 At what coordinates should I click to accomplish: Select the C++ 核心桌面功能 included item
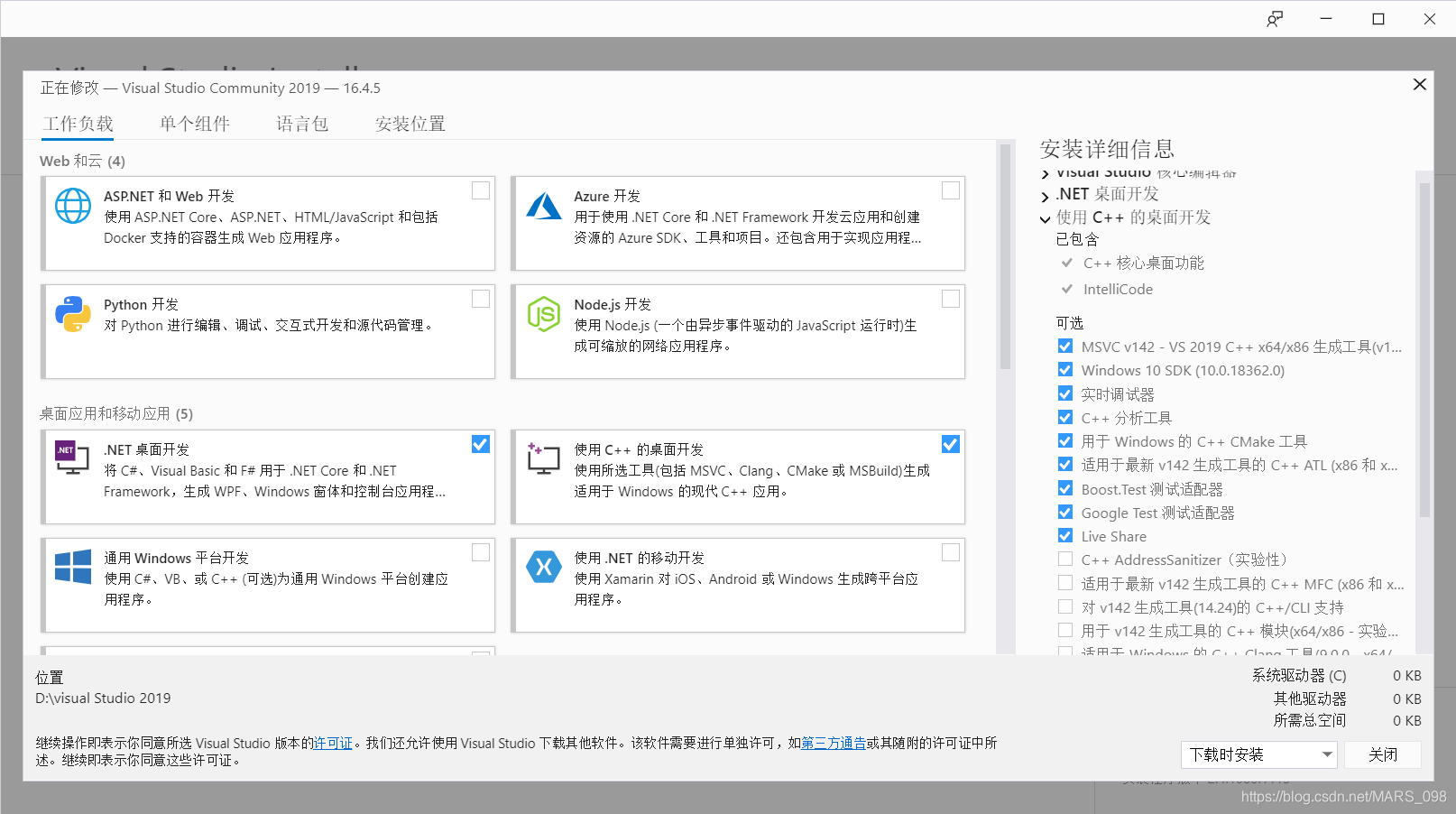coord(1144,264)
